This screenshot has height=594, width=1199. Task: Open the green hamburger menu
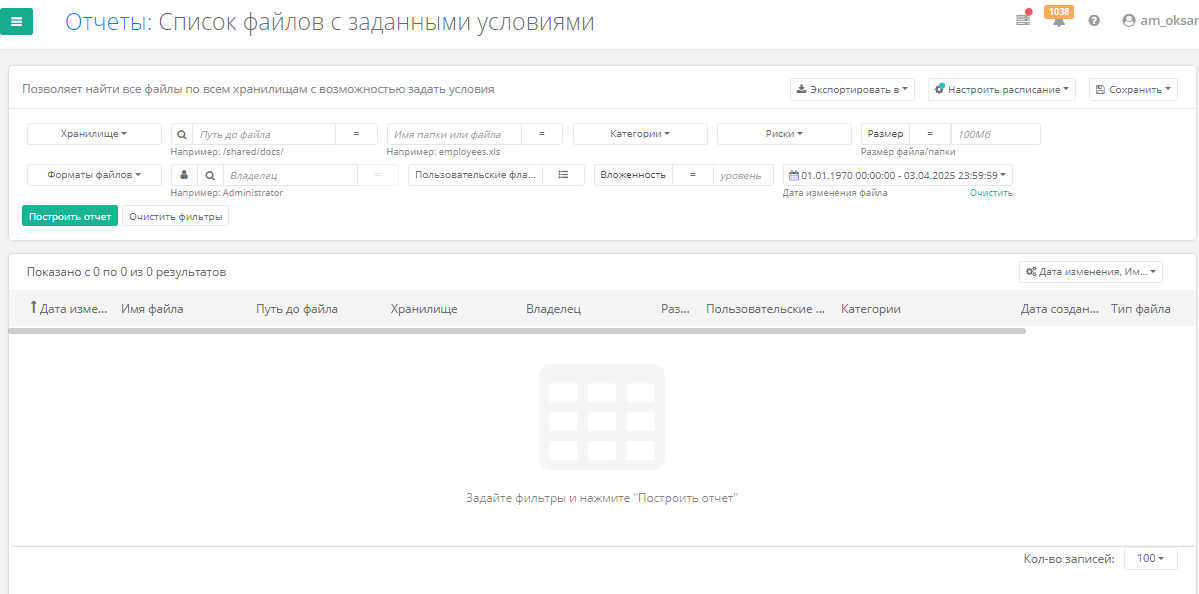[17, 21]
